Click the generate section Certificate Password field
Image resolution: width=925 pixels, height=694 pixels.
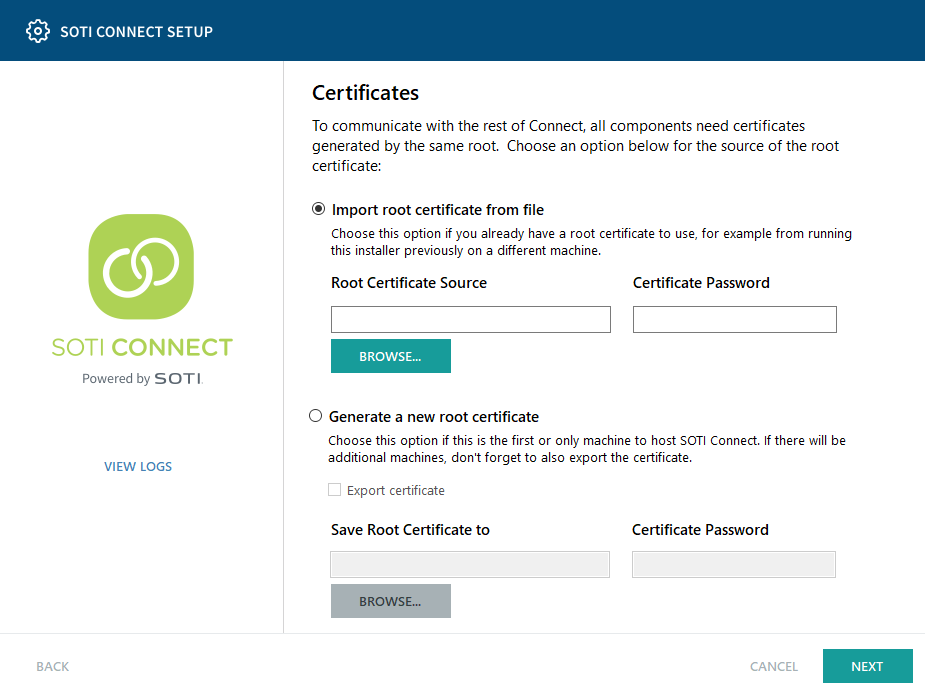(734, 565)
